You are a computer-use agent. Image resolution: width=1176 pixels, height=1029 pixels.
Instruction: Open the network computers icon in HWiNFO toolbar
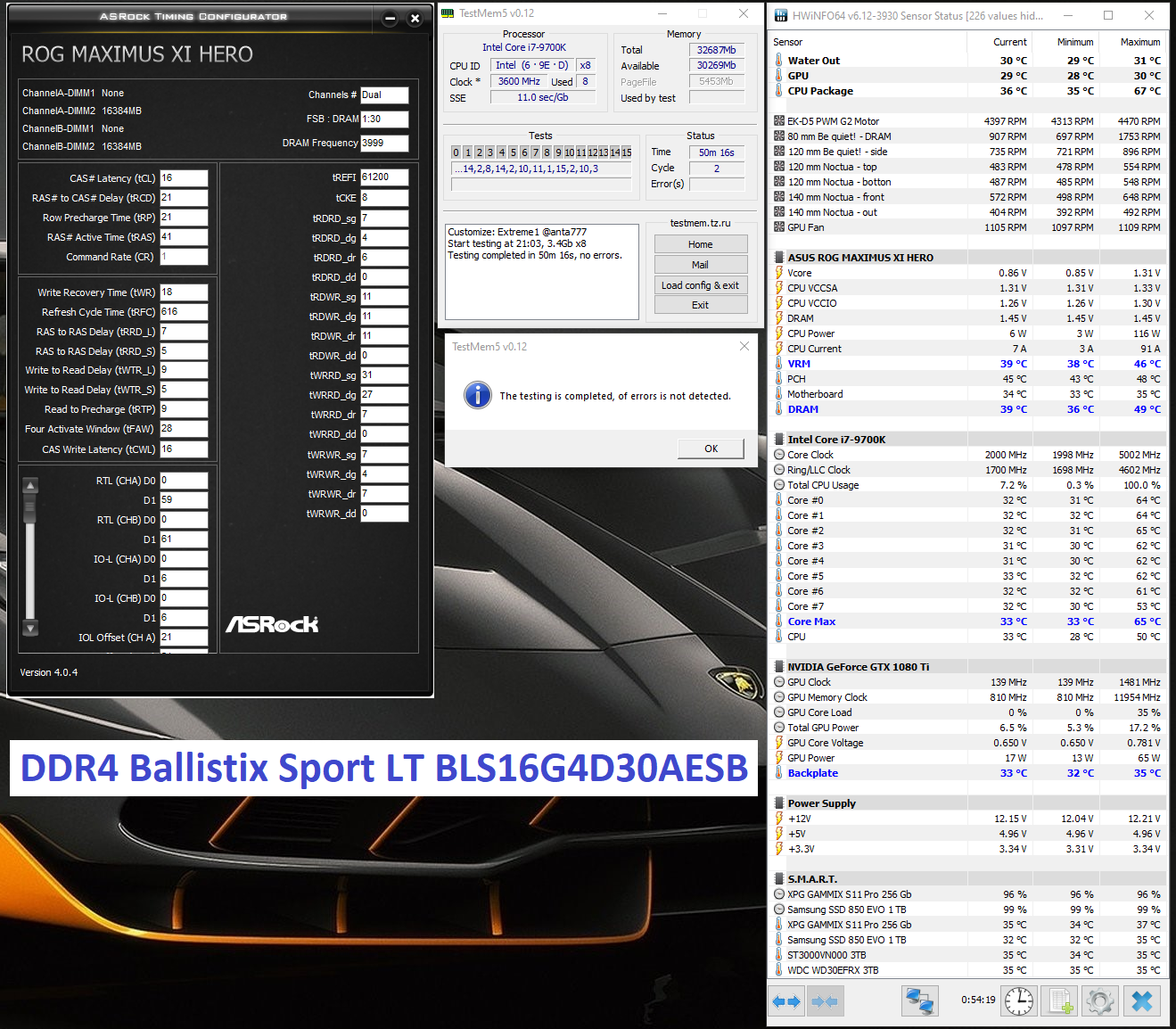[x=919, y=1001]
